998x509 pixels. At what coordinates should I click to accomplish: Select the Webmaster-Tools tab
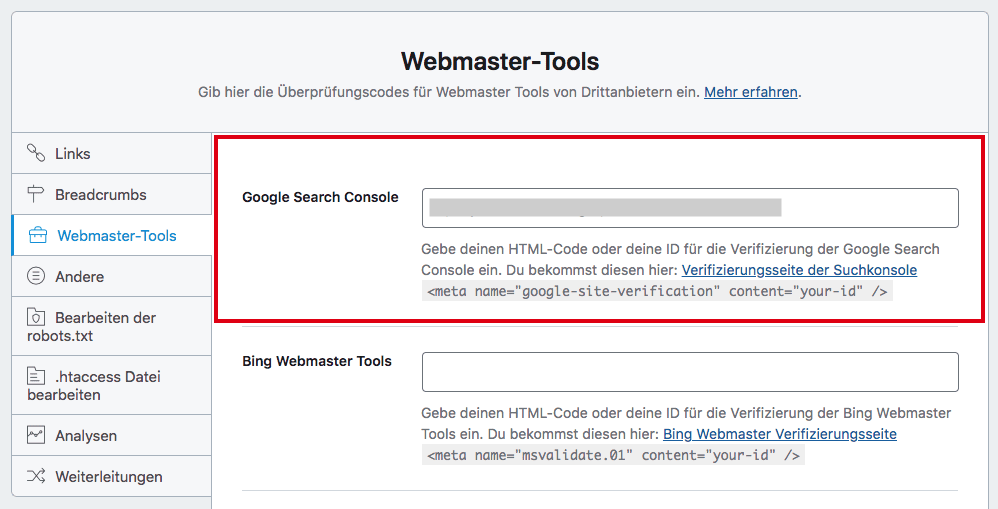pos(111,235)
